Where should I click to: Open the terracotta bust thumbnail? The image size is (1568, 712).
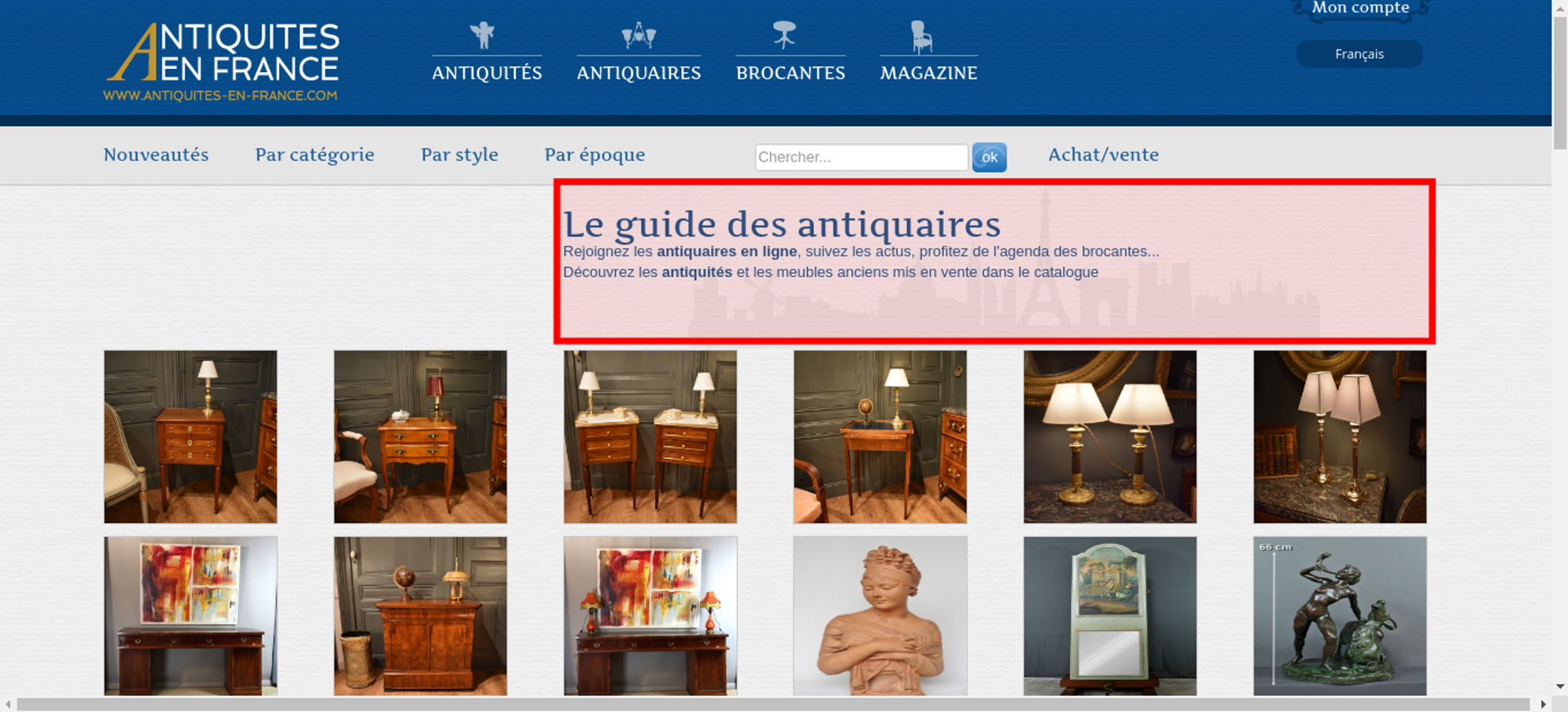pyautogui.click(x=880, y=616)
